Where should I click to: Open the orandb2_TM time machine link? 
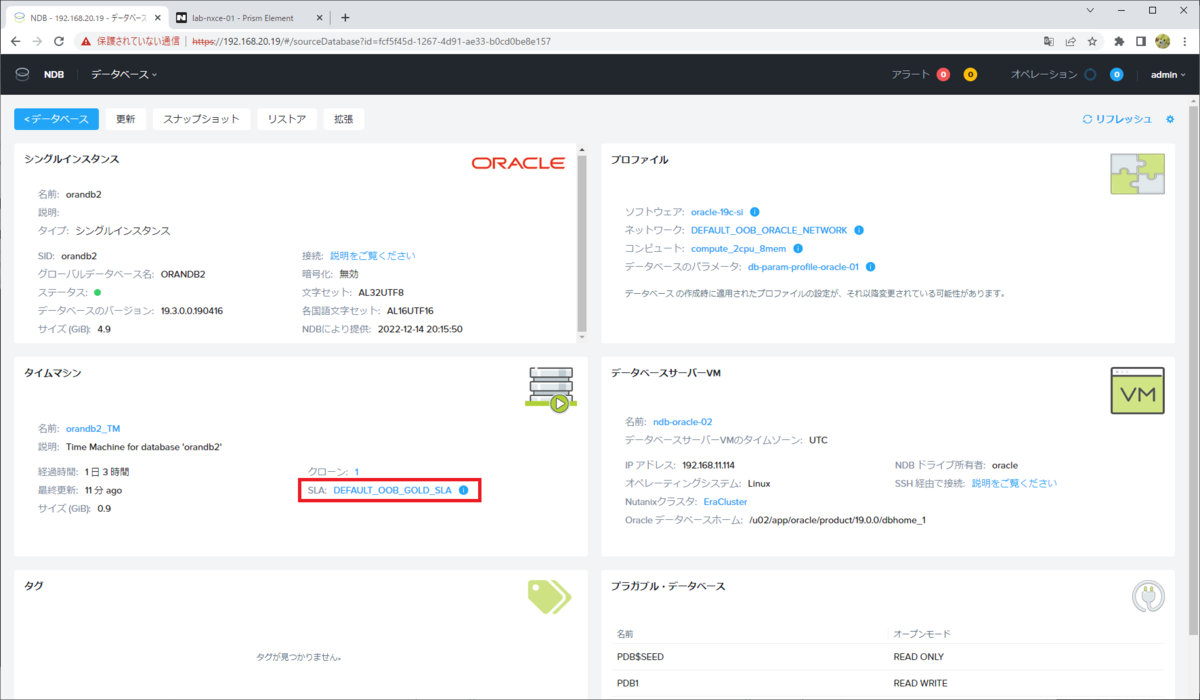pyautogui.click(x=93, y=428)
